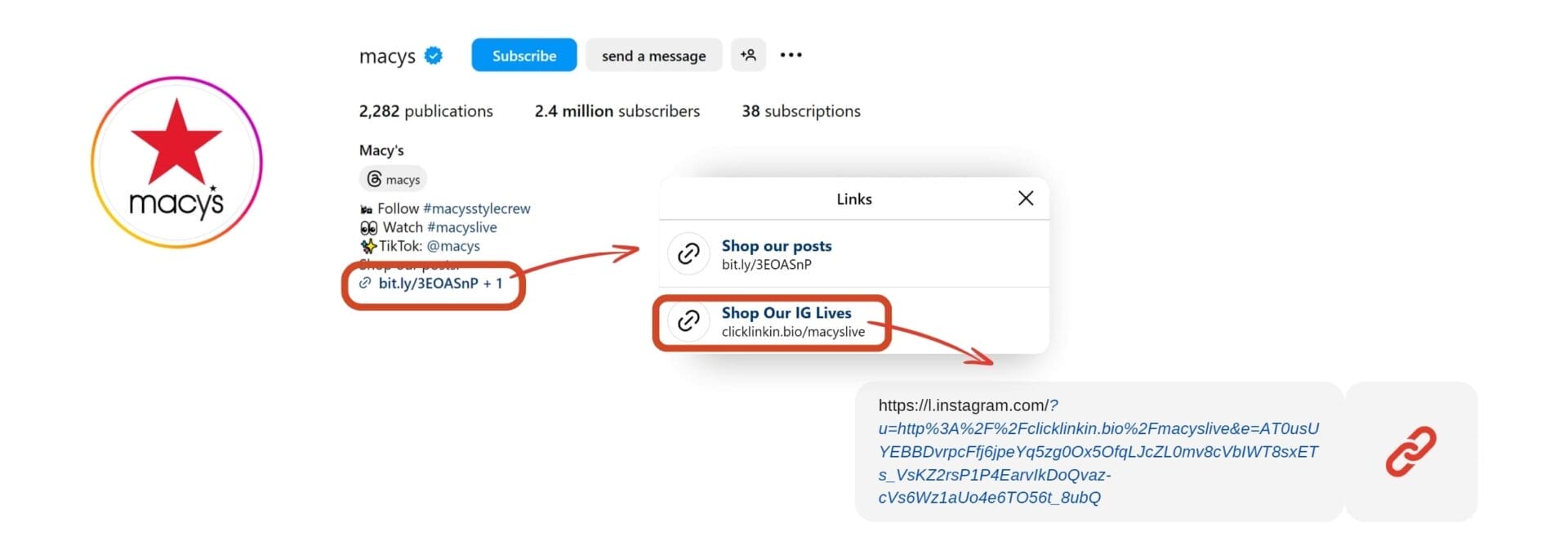This screenshot has width=1568, height=555.
Task: Click the add person suggestion icon
Action: [x=748, y=56]
